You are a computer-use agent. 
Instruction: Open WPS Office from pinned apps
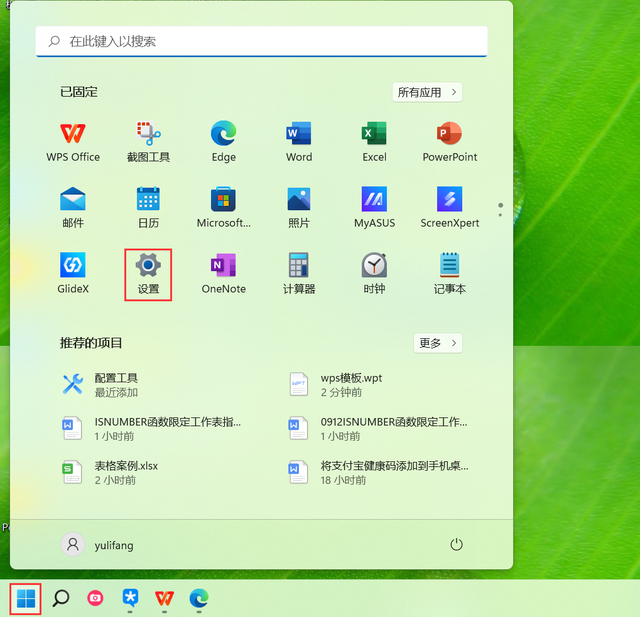73,142
